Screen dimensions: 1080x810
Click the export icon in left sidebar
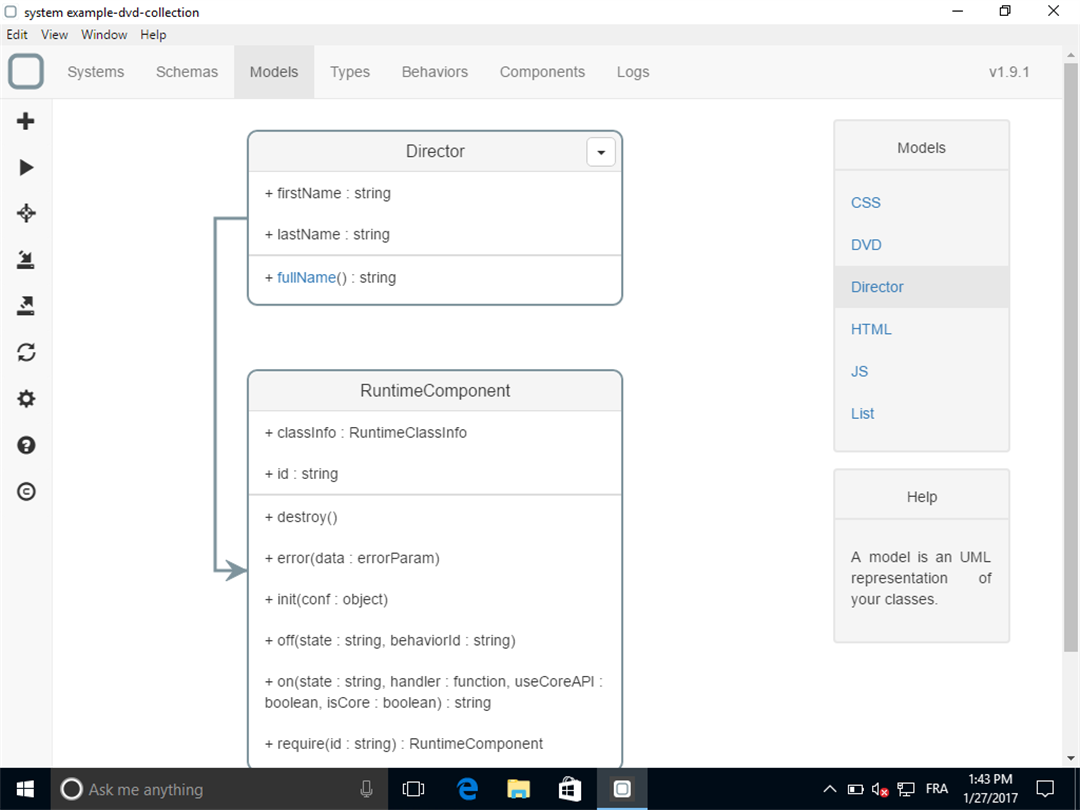[25, 306]
